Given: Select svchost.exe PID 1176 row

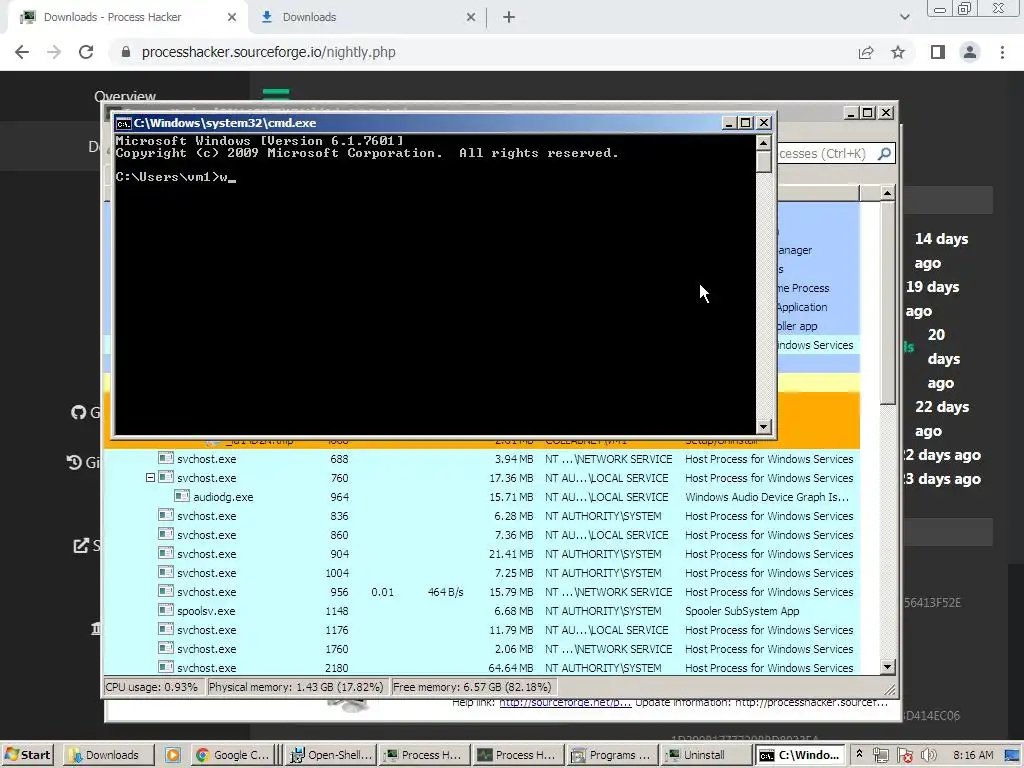Looking at the screenshot, I should coord(481,630).
